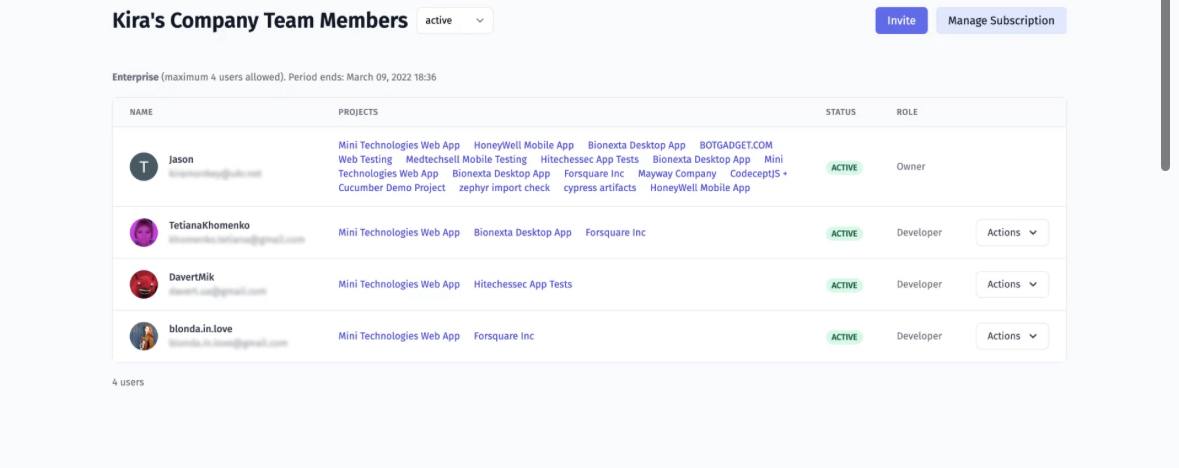
Task: Click the page vertical scrollbar
Action: [x=1165, y=85]
